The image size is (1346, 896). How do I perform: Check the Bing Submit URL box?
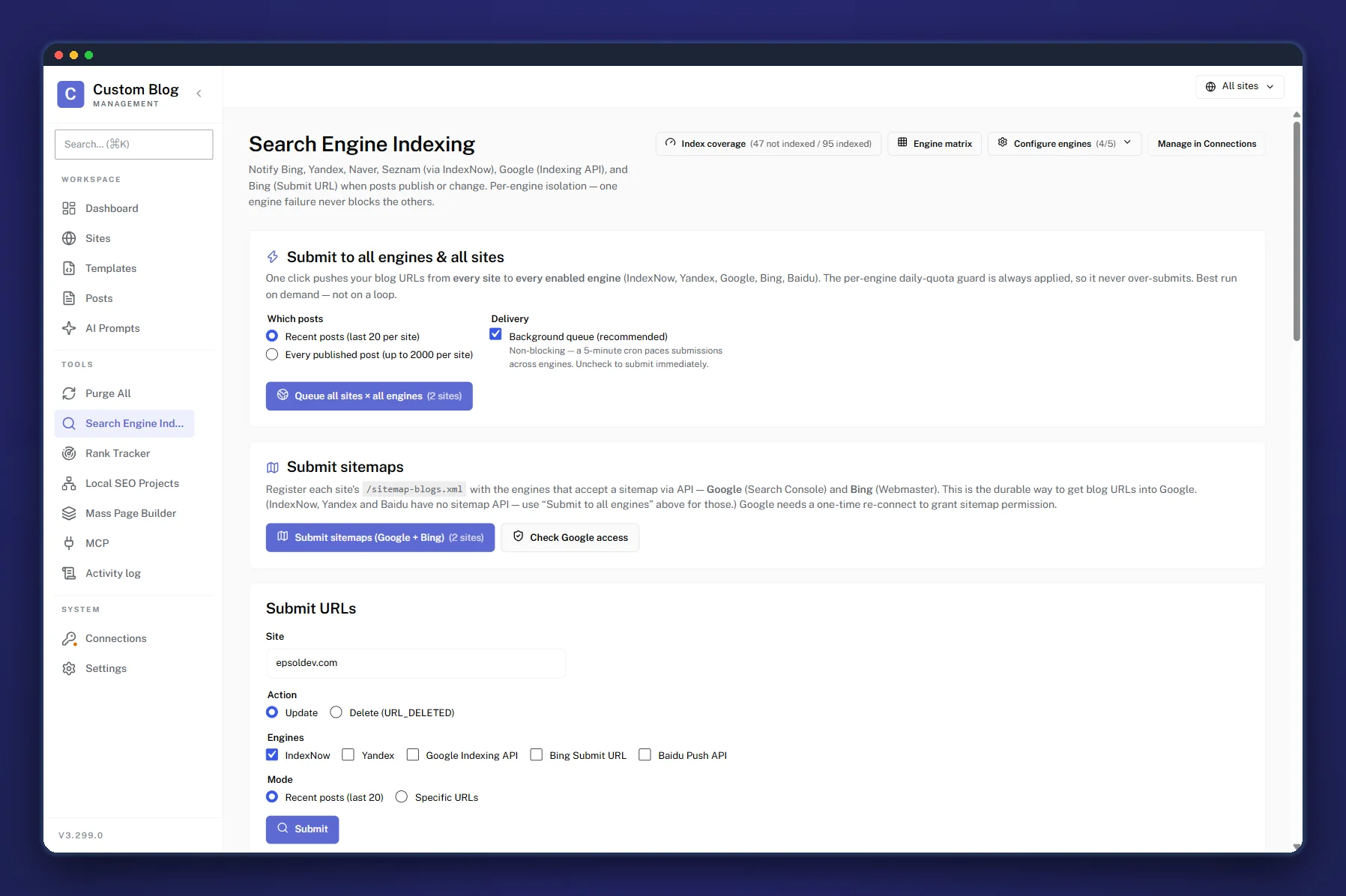536,754
